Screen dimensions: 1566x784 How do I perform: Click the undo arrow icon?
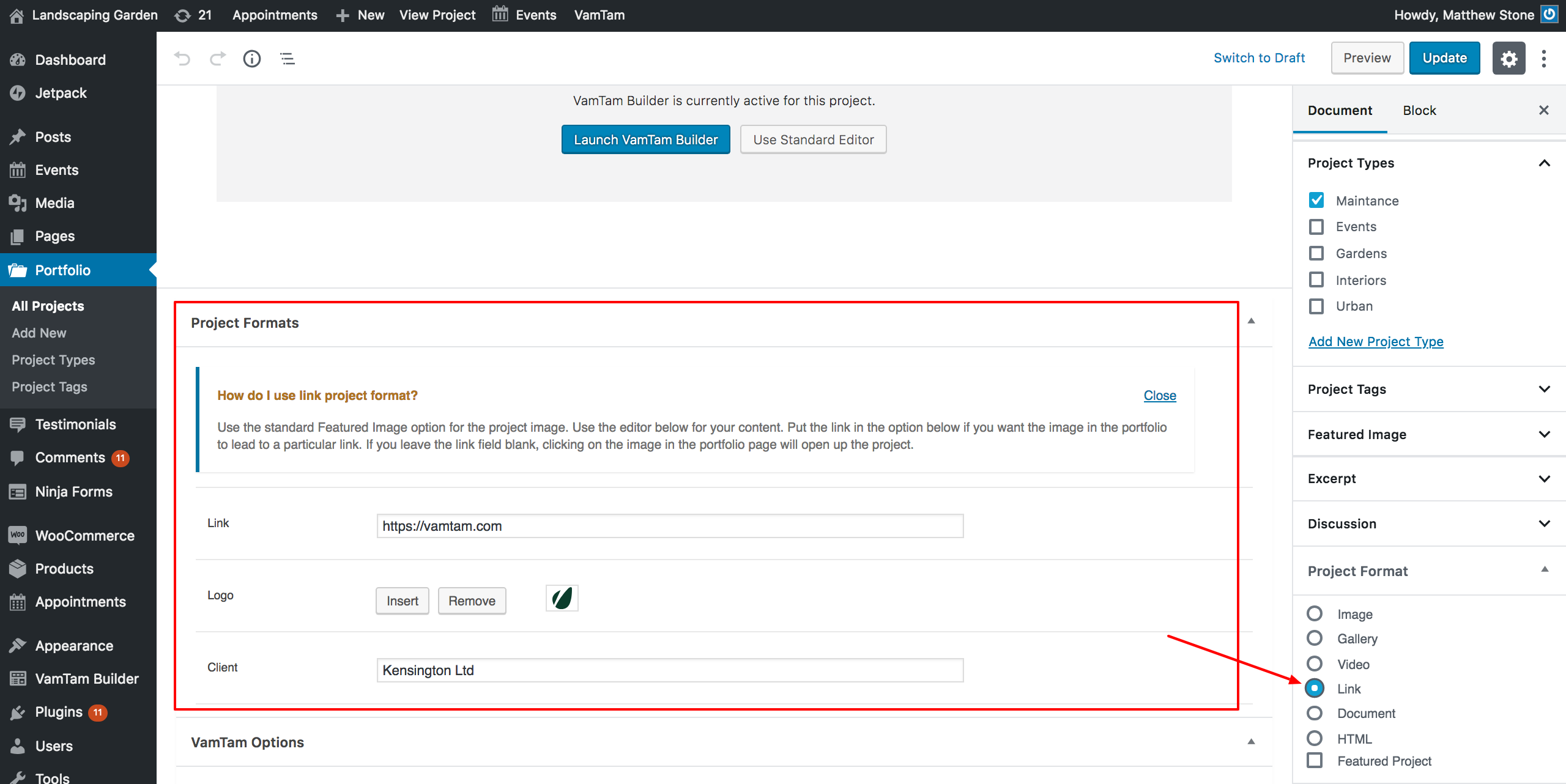[x=182, y=59]
